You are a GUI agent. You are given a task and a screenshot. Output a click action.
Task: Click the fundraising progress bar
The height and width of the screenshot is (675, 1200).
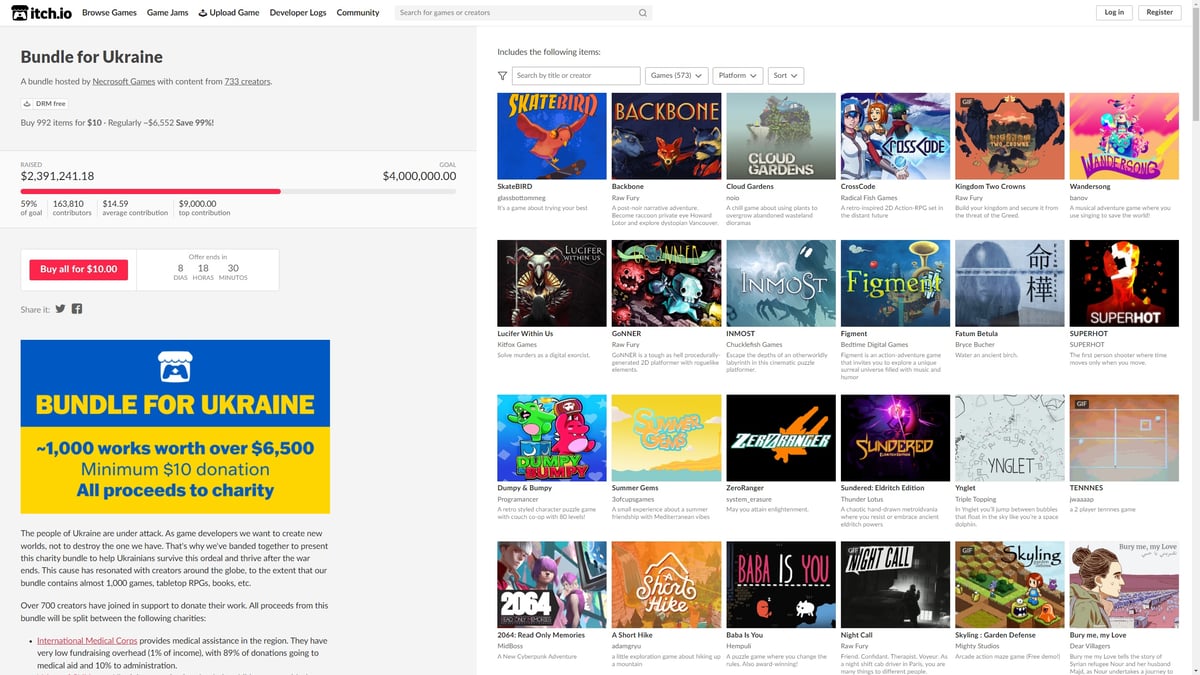point(238,191)
